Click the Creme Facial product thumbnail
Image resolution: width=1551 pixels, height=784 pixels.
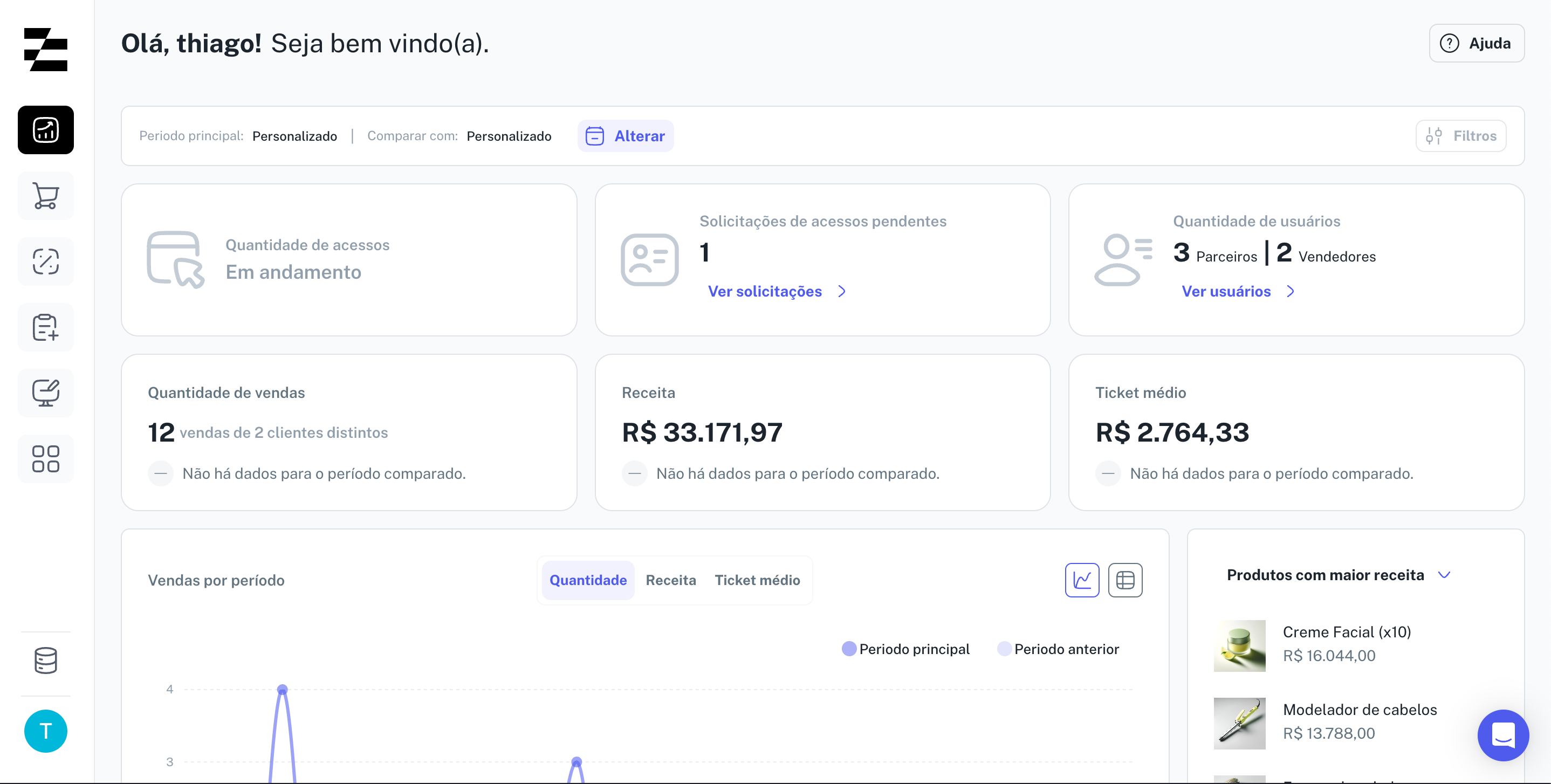(1239, 646)
